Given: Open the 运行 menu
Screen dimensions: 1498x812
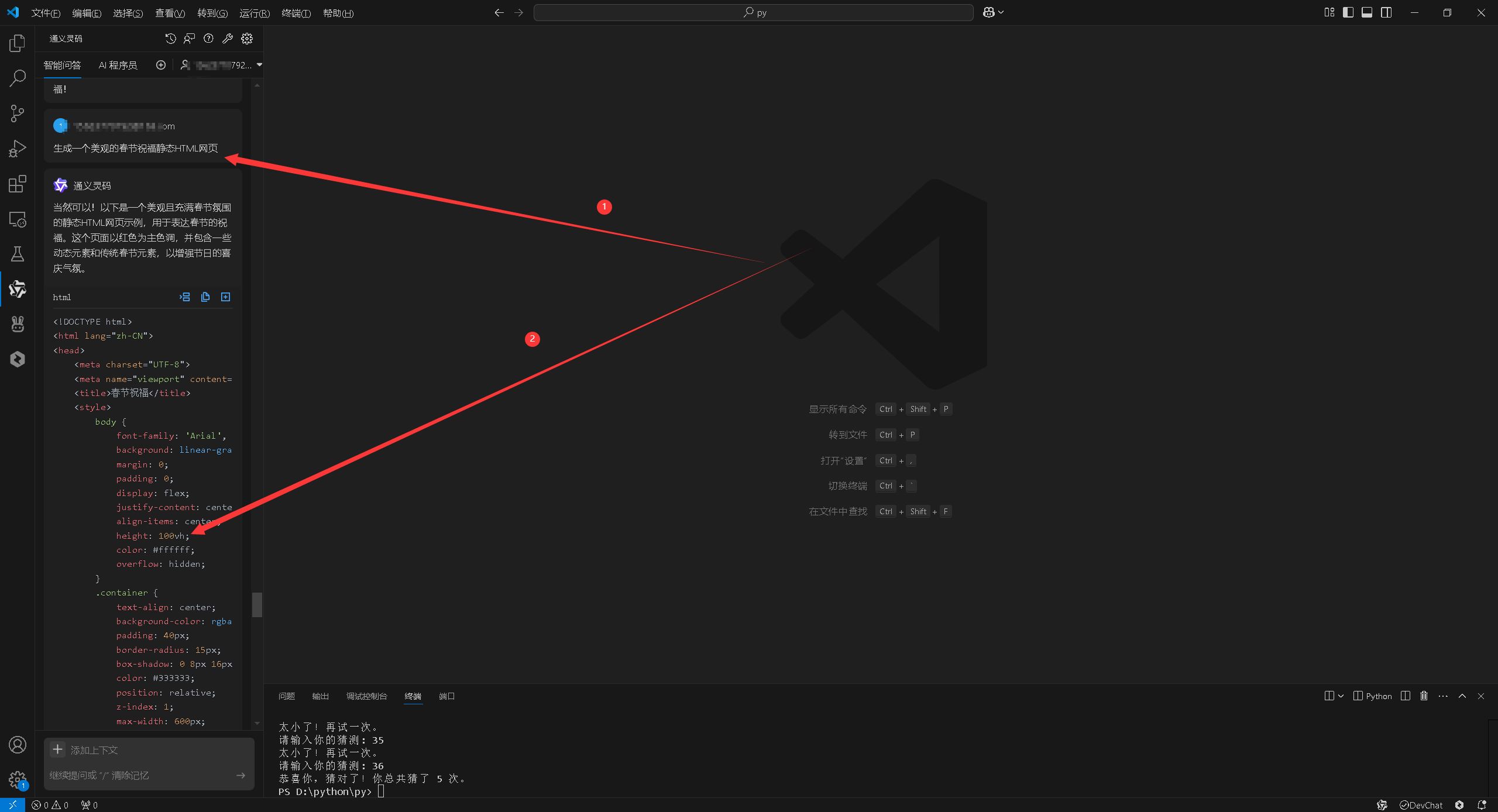Looking at the screenshot, I should [255, 13].
